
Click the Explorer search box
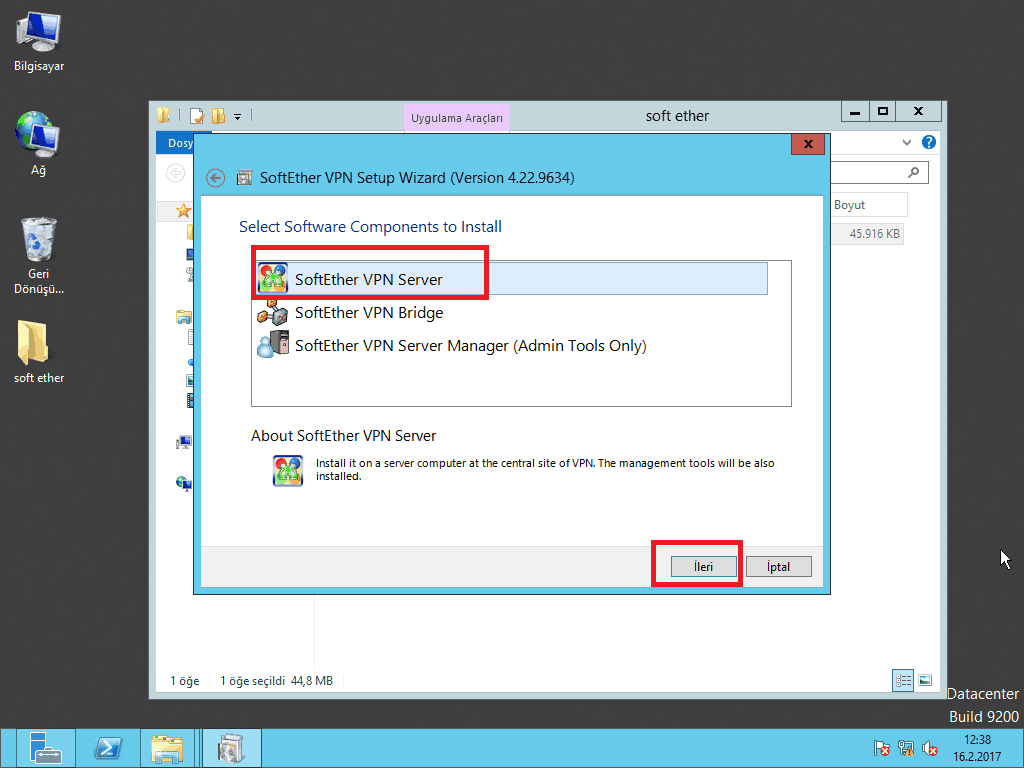[x=878, y=172]
